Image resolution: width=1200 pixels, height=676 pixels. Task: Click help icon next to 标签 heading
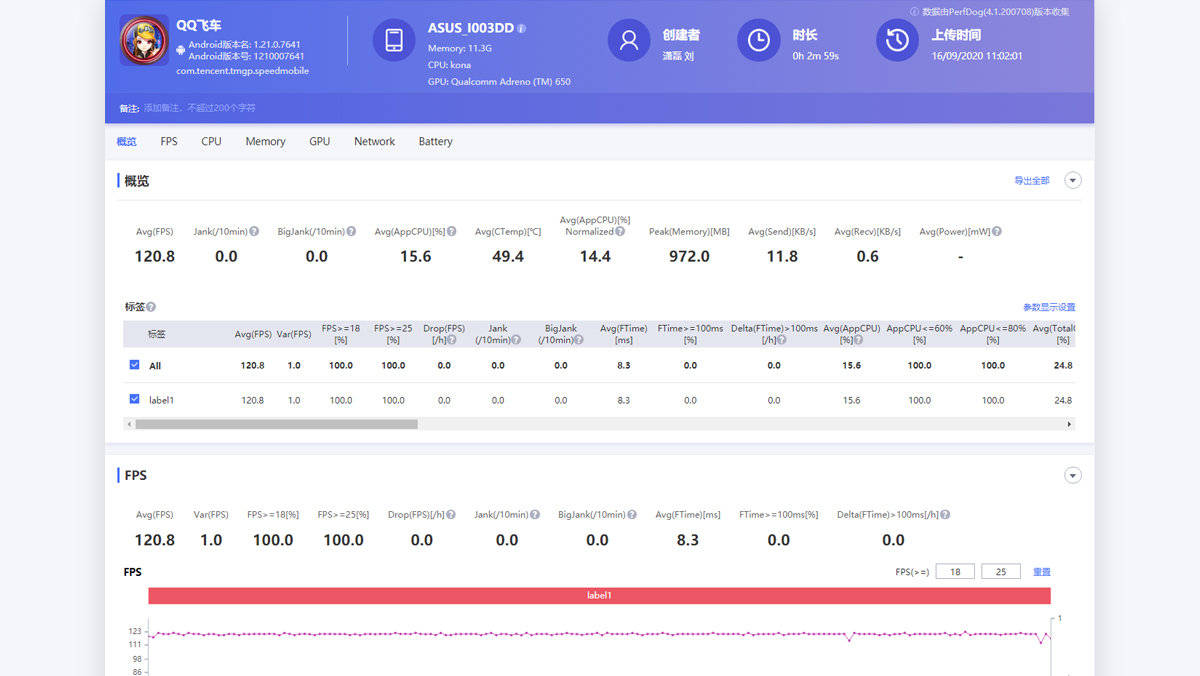tap(151, 307)
